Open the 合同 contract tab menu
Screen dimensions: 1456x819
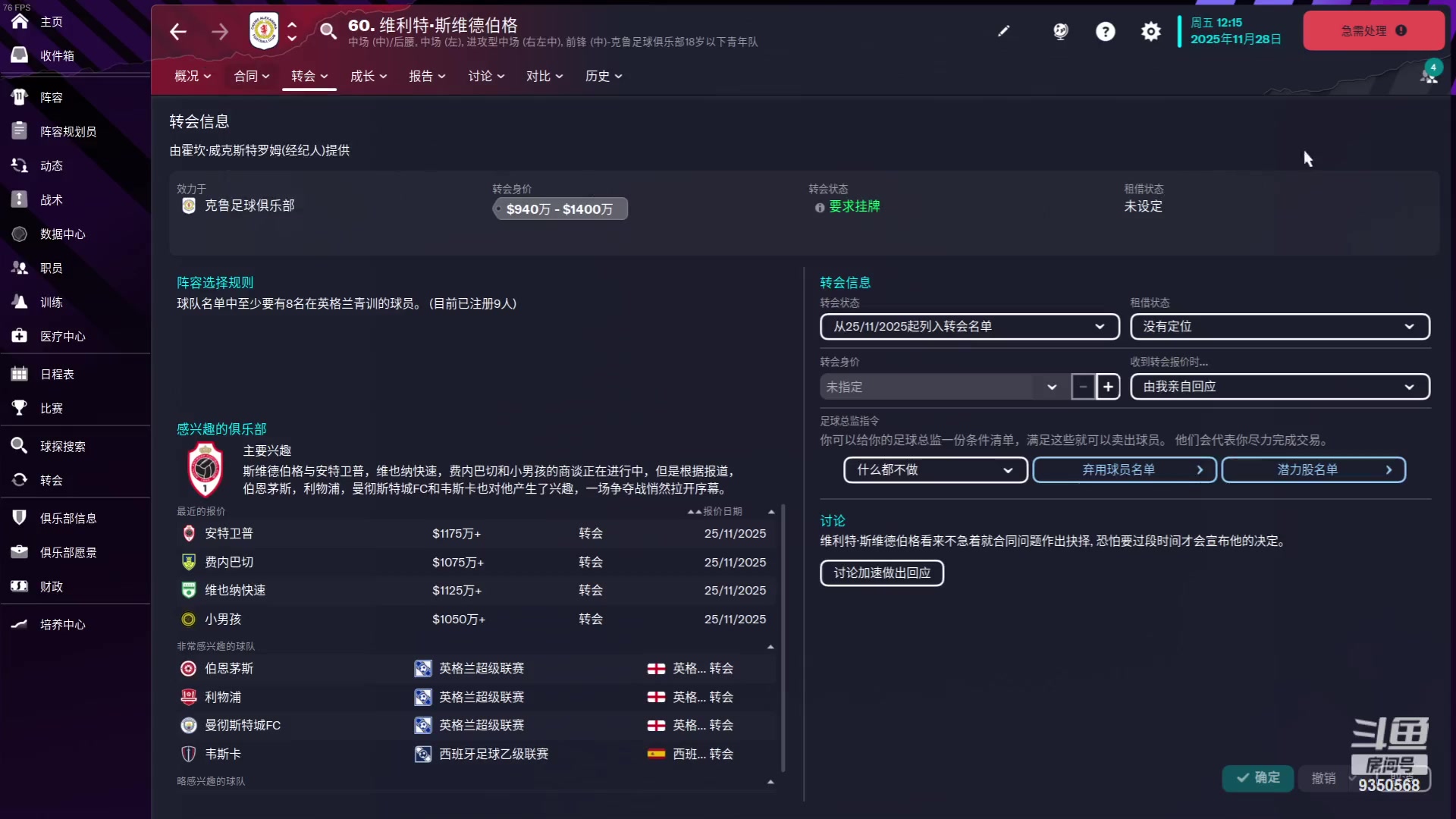click(251, 76)
